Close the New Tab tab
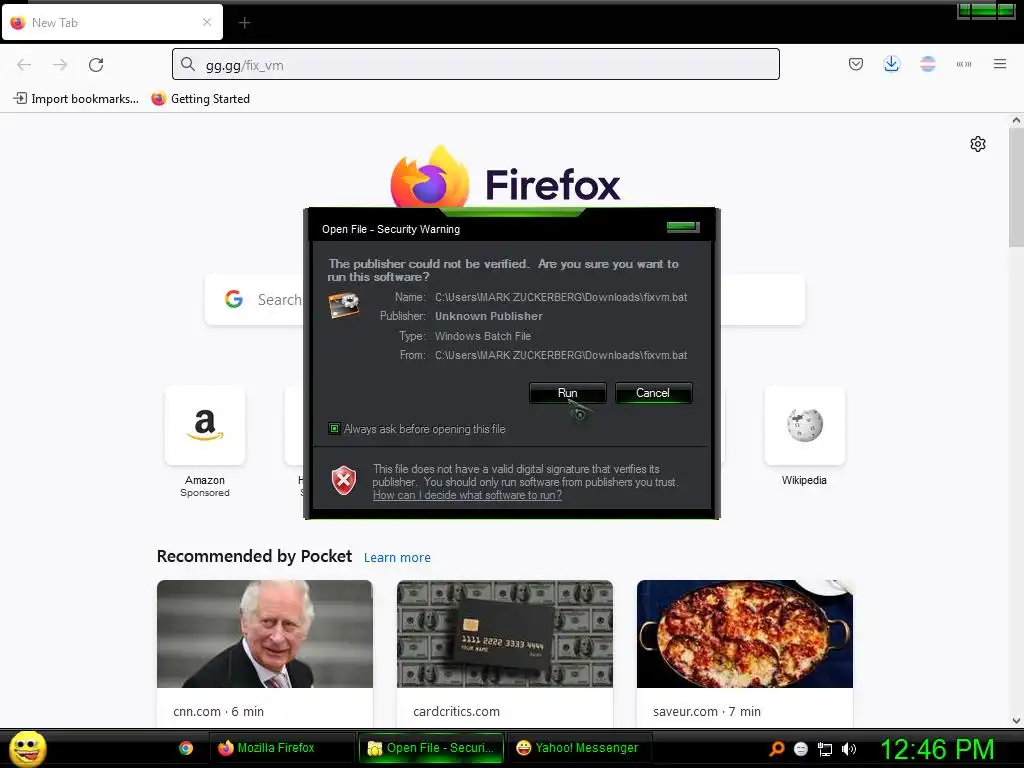The height and width of the screenshot is (768, 1024). pos(207,22)
